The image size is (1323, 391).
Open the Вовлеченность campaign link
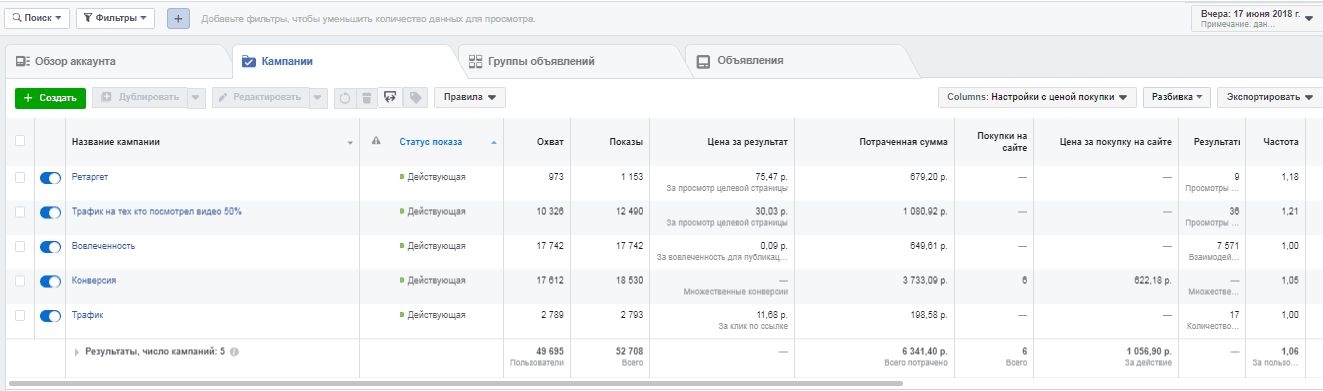(x=103, y=246)
